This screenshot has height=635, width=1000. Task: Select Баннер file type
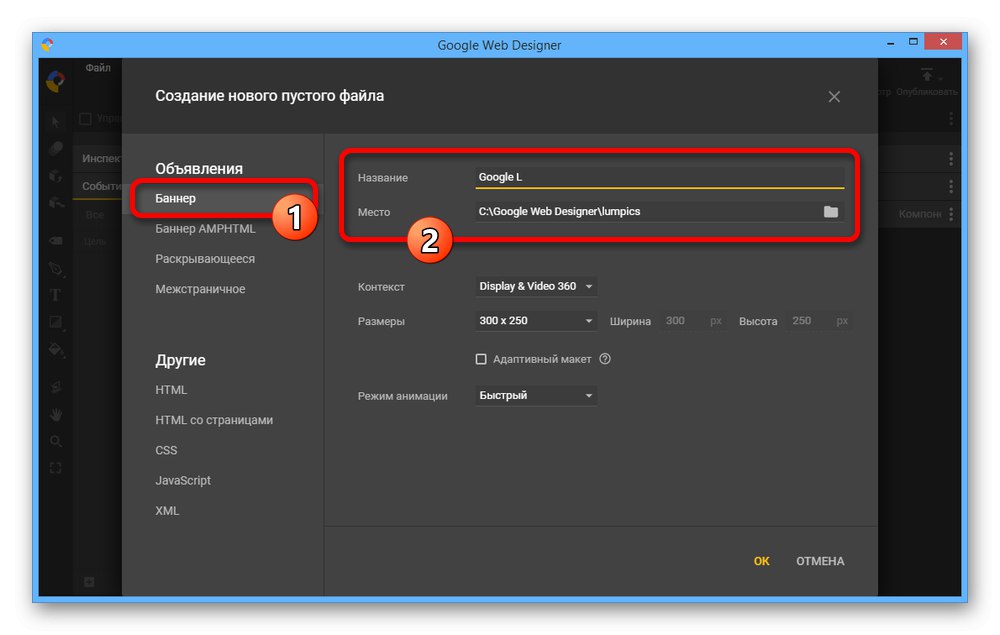point(175,198)
